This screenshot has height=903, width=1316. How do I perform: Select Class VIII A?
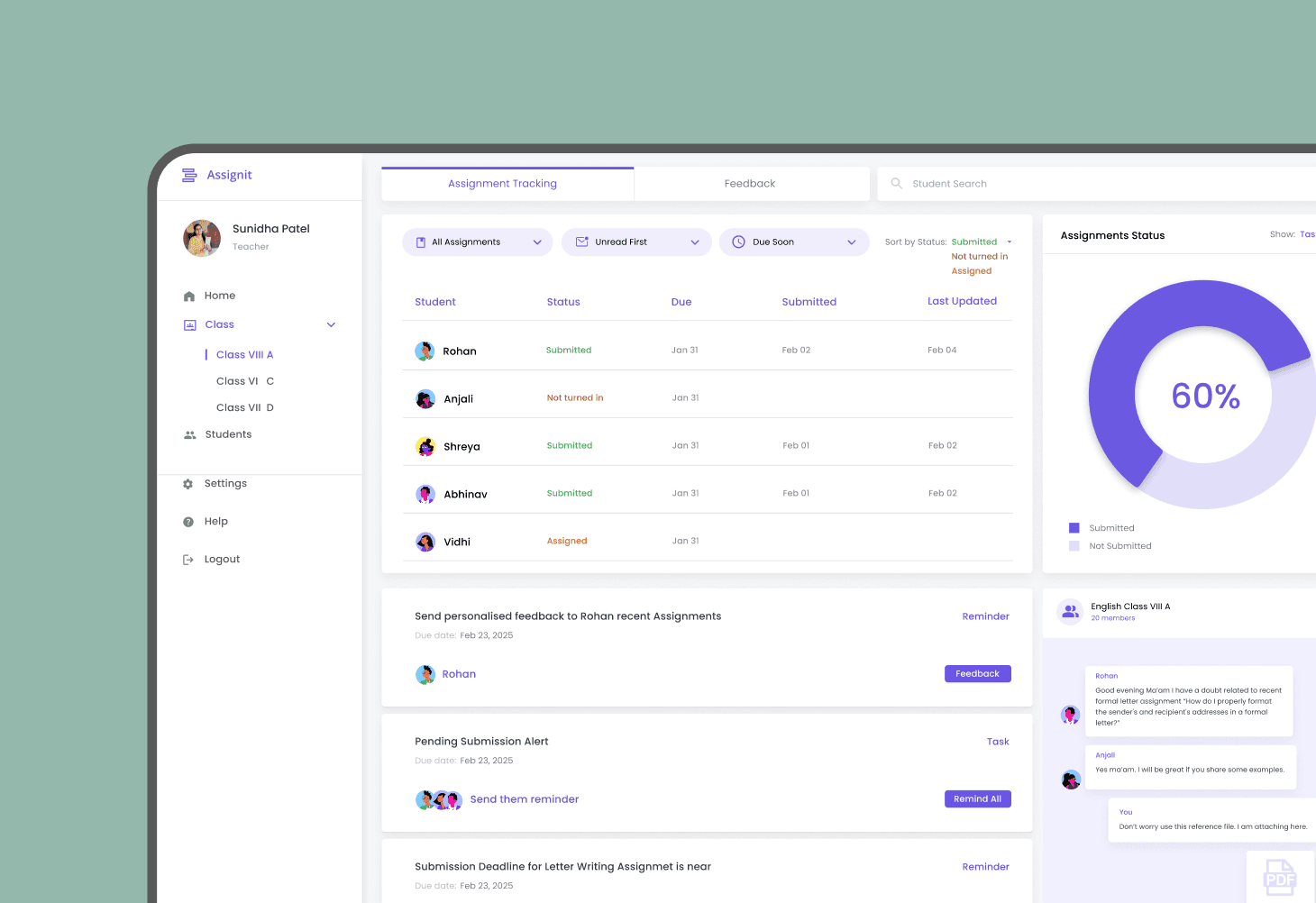tap(244, 355)
